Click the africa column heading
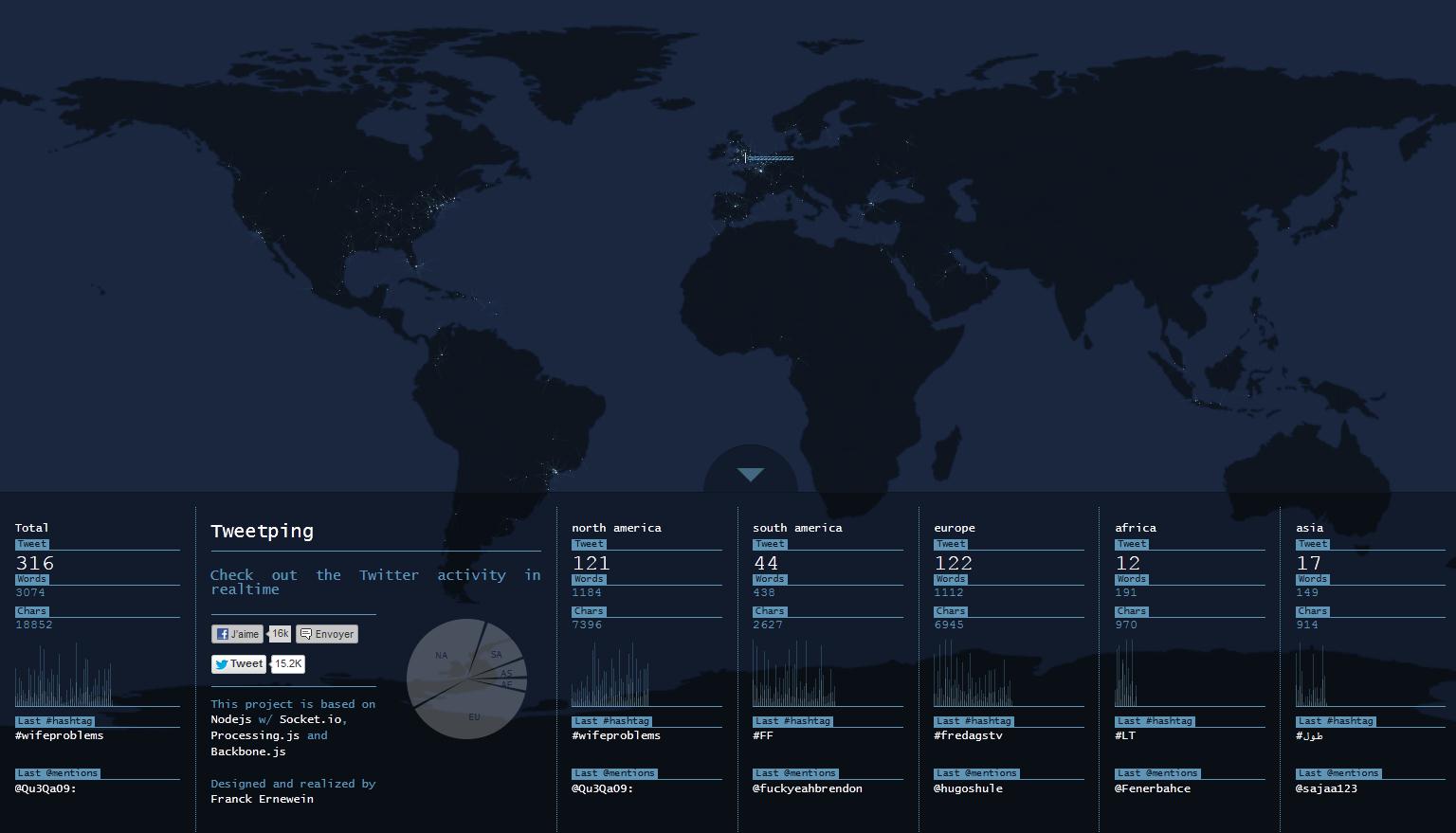This screenshot has width=1456, height=833. click(x=1136, y=528)
